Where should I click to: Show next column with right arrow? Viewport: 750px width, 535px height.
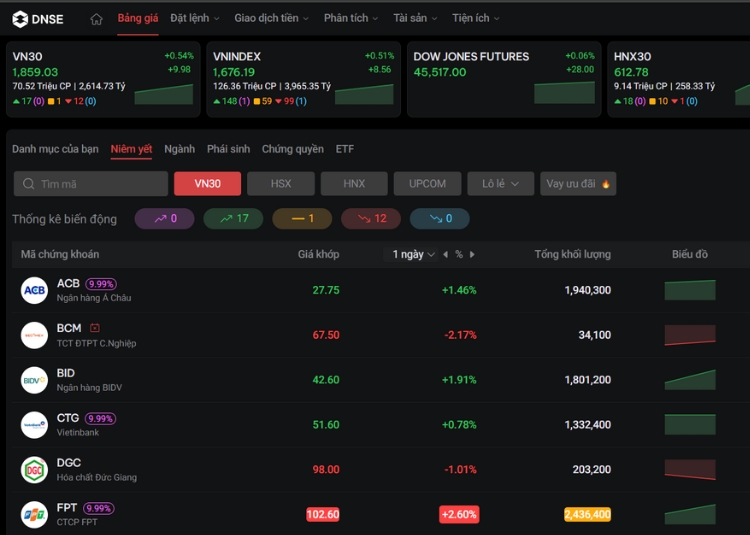472,254
